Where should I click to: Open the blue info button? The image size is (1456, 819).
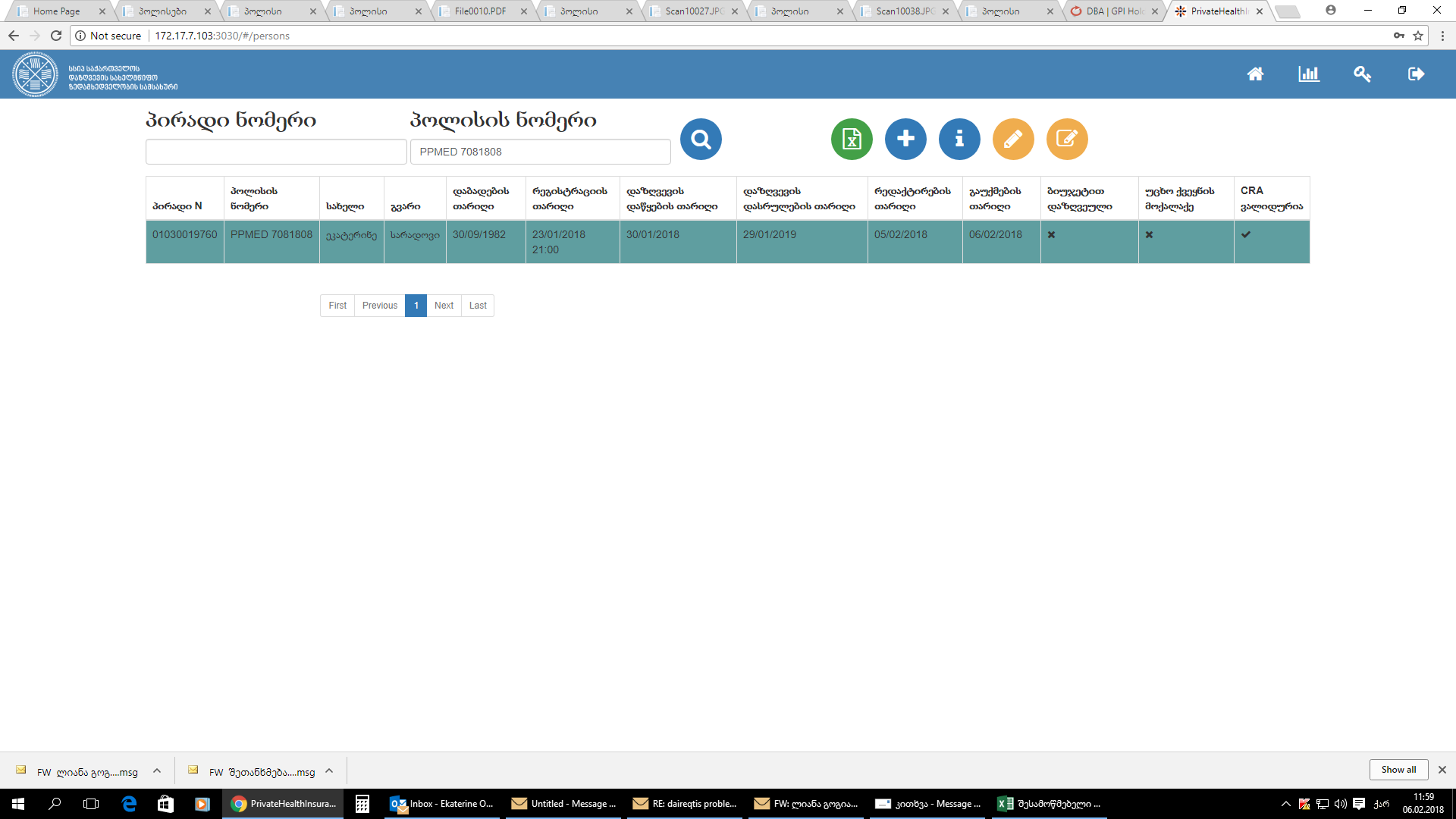coord(959,140)
